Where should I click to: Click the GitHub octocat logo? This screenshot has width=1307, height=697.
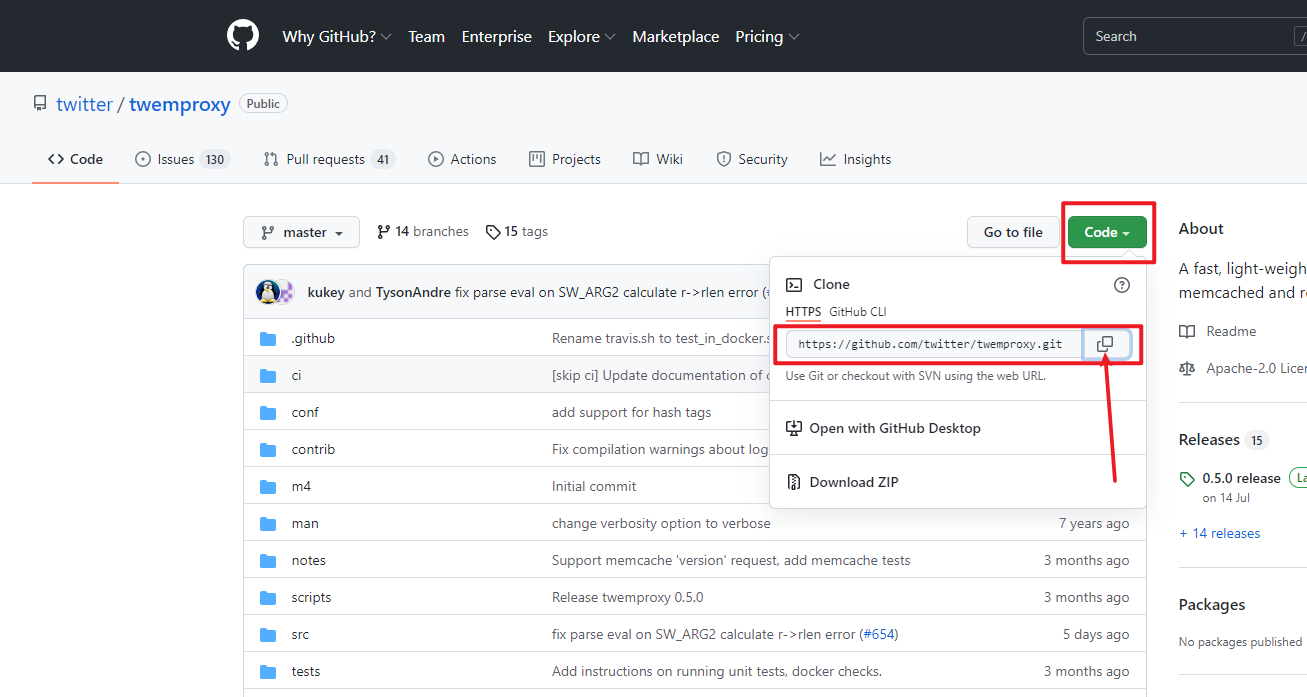pyautogui.click(x=243, y=36)
